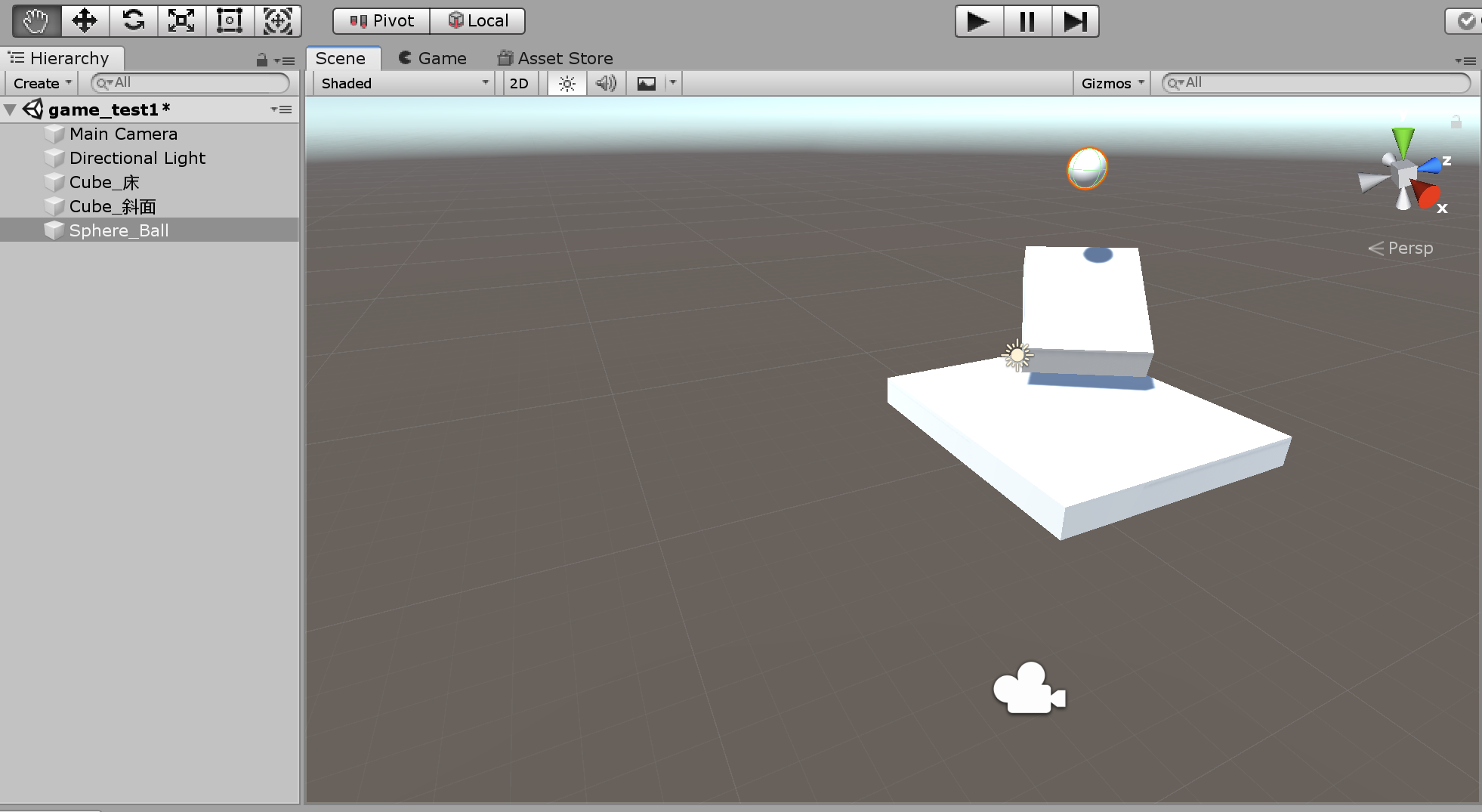This screenshot has width=1482, height=812.
Task: Select the Hand tool
Action: tap(36, 20)
